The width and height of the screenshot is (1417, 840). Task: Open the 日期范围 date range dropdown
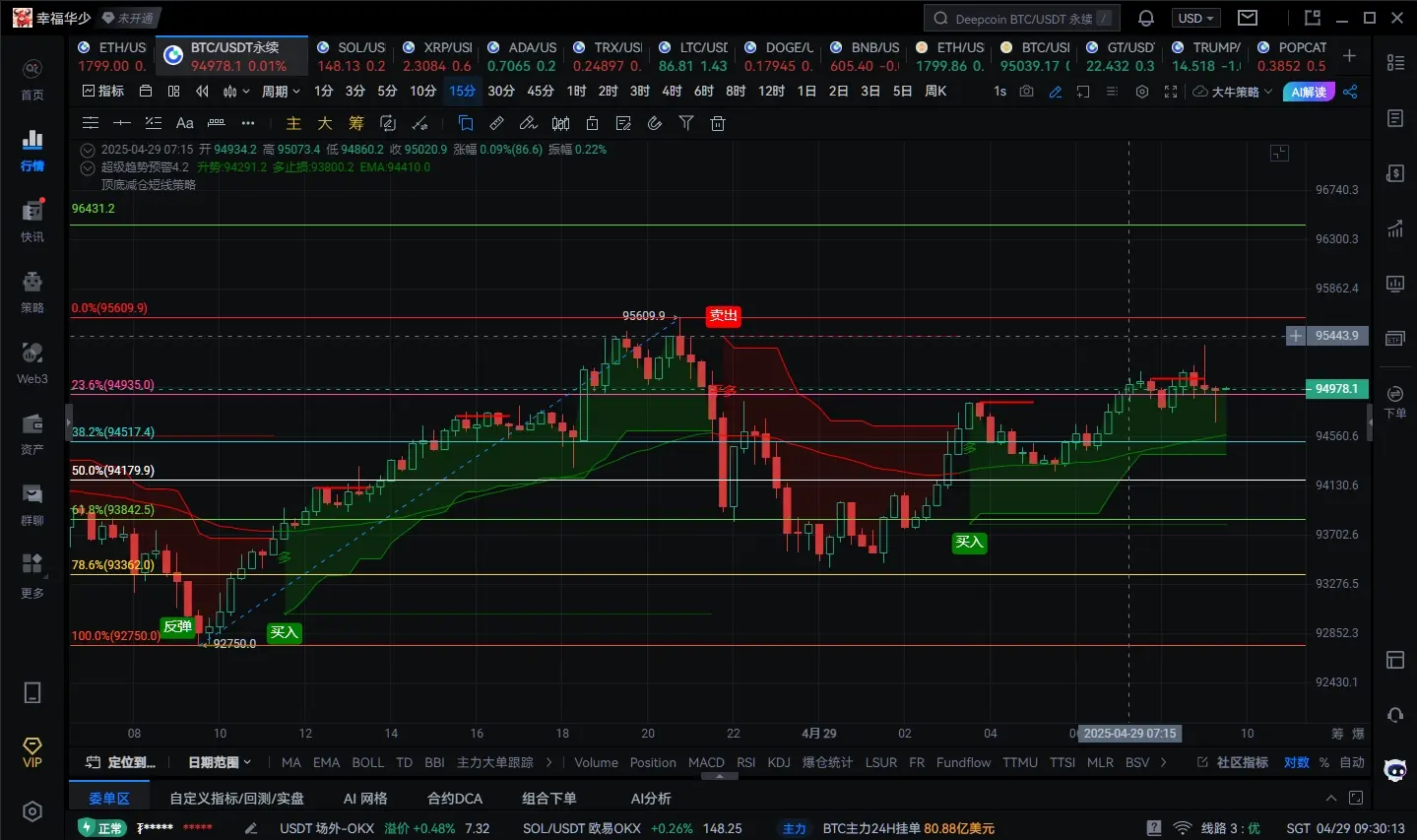point(220,762)
